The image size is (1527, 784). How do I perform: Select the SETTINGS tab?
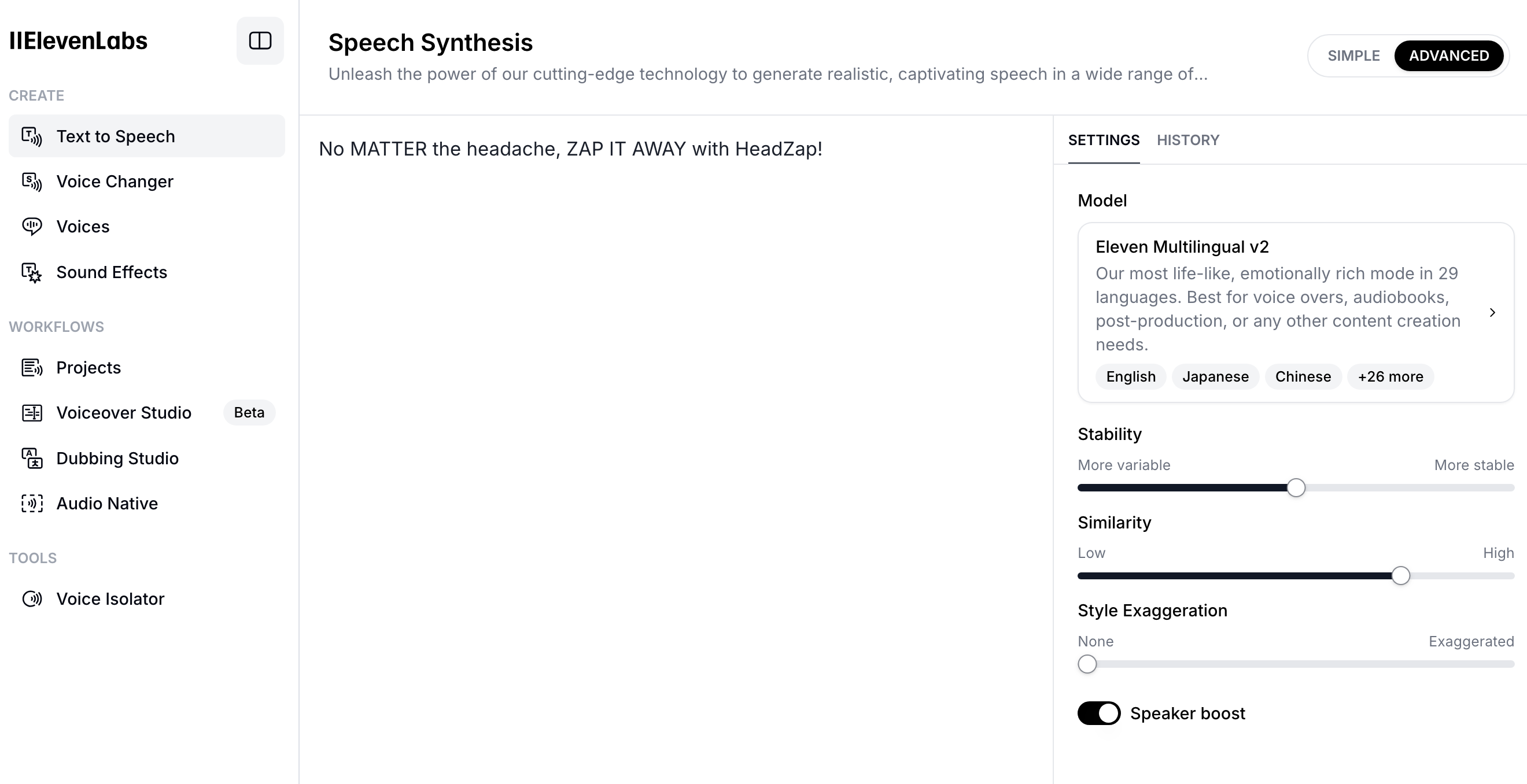1103,140
